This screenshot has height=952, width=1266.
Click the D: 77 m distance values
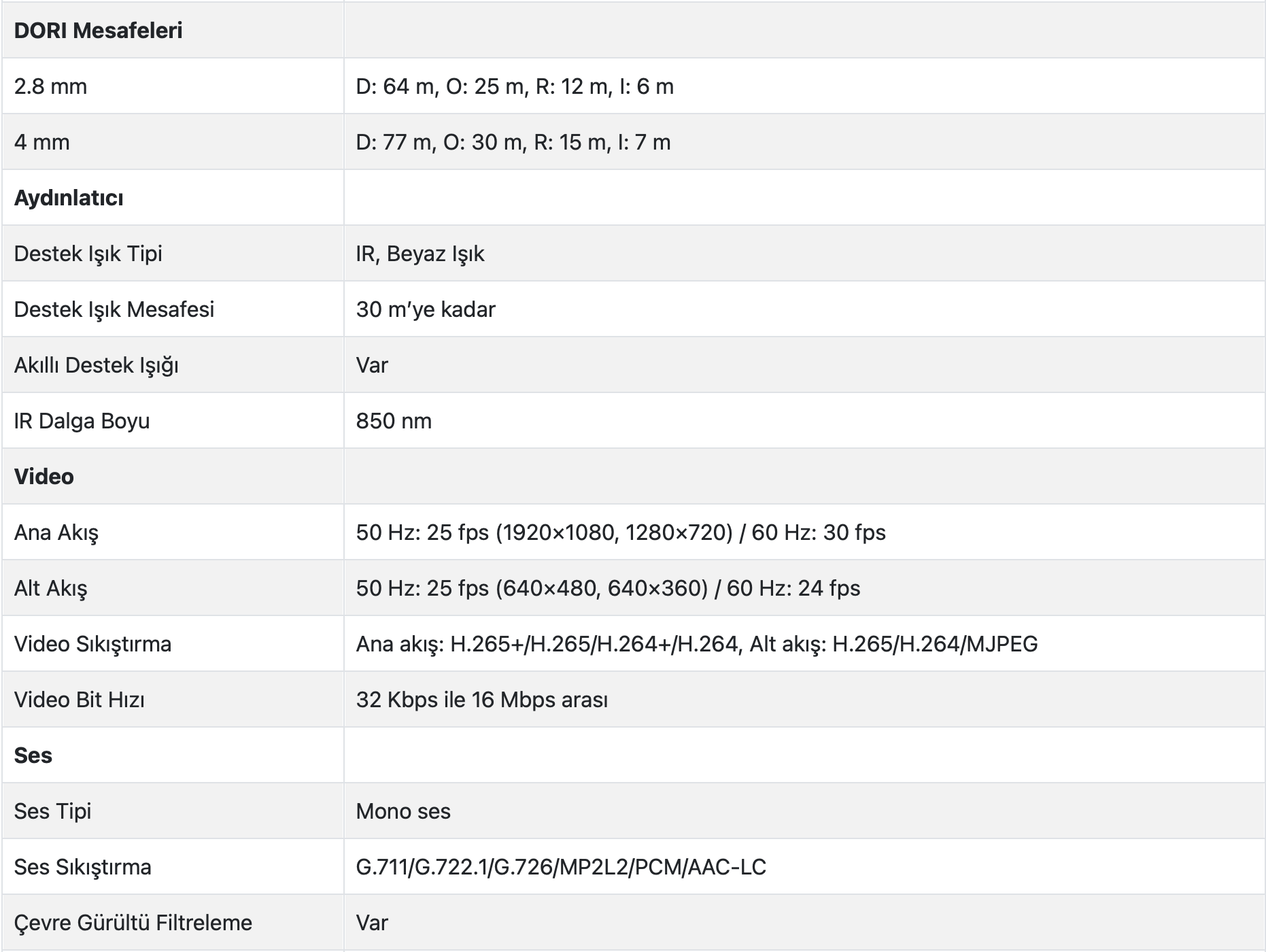pos(513,142)
